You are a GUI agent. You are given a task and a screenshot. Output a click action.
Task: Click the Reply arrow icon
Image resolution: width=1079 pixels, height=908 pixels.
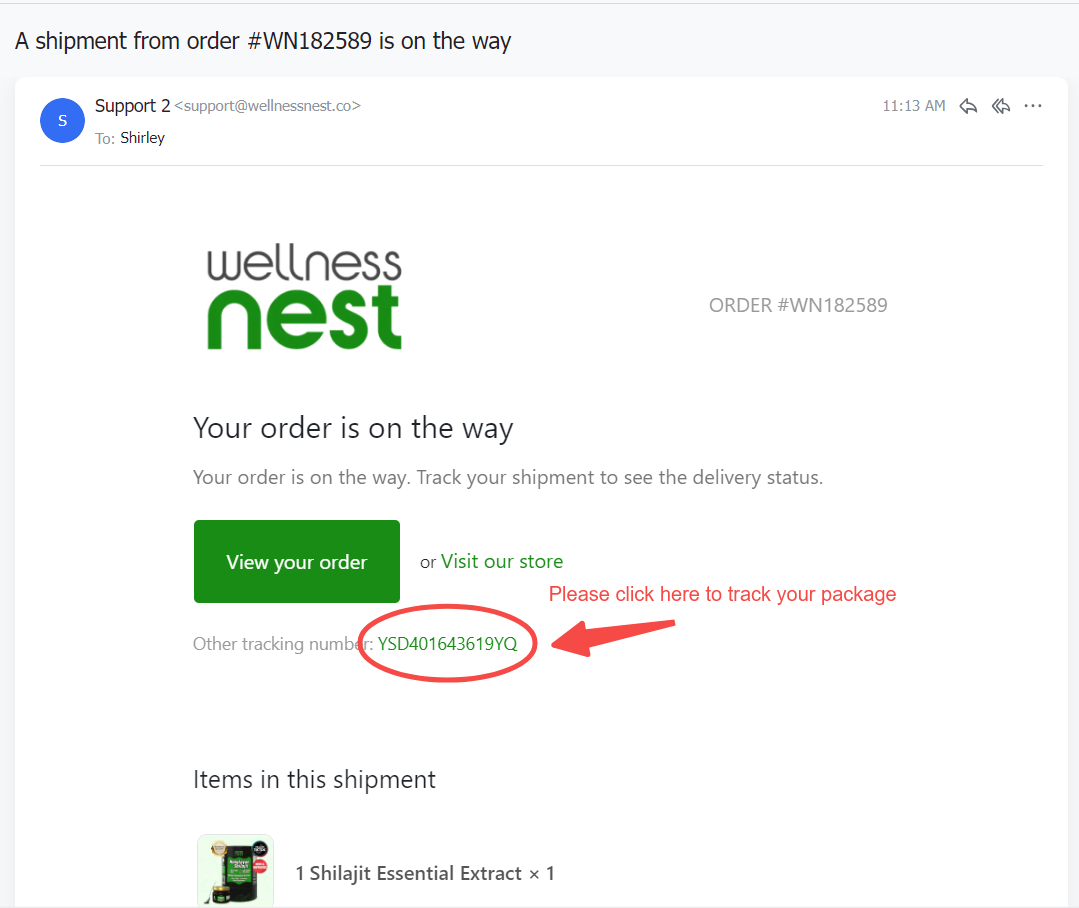(x=968, y=106)
